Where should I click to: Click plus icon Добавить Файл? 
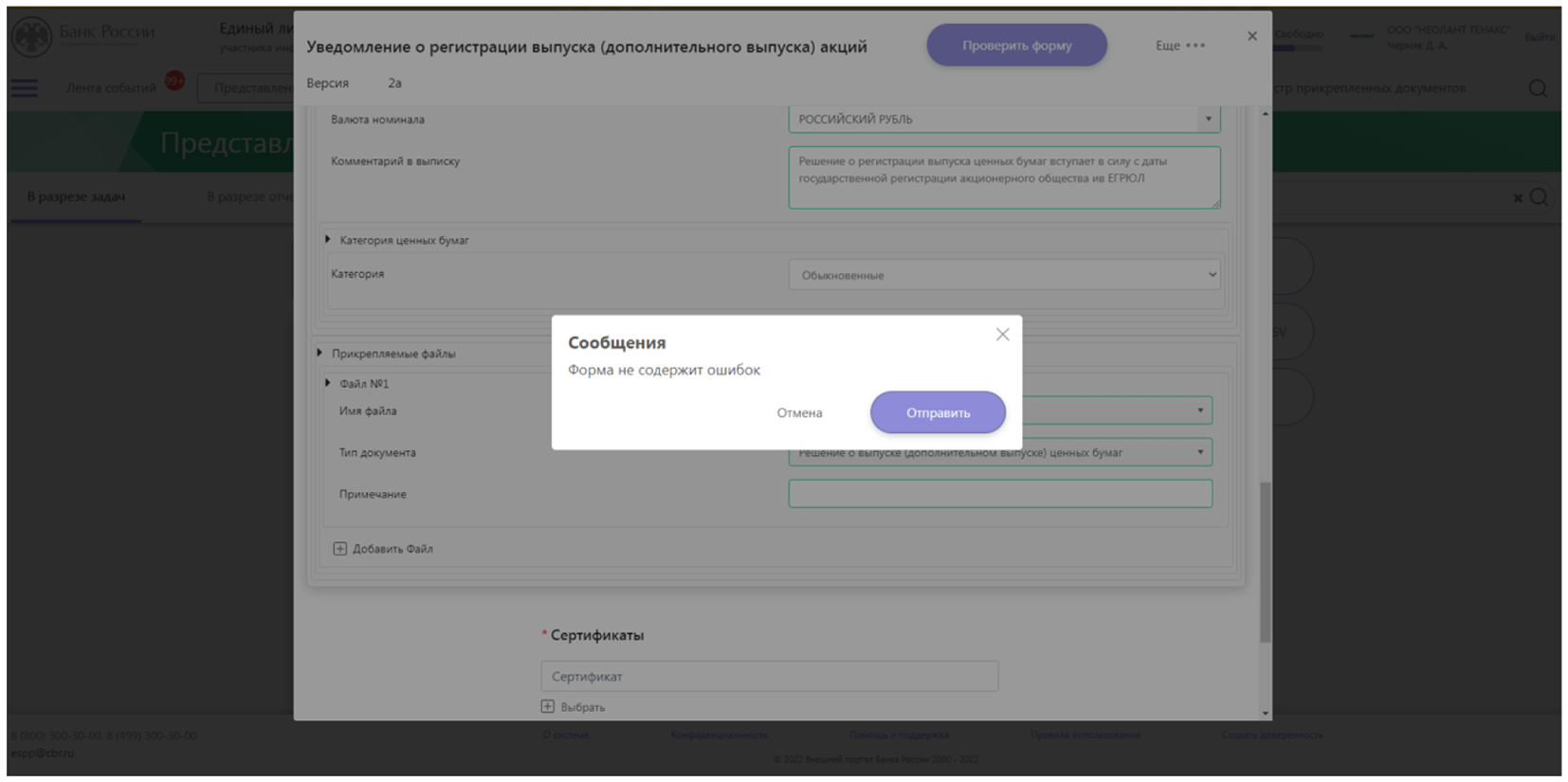(x=339, y=549)
